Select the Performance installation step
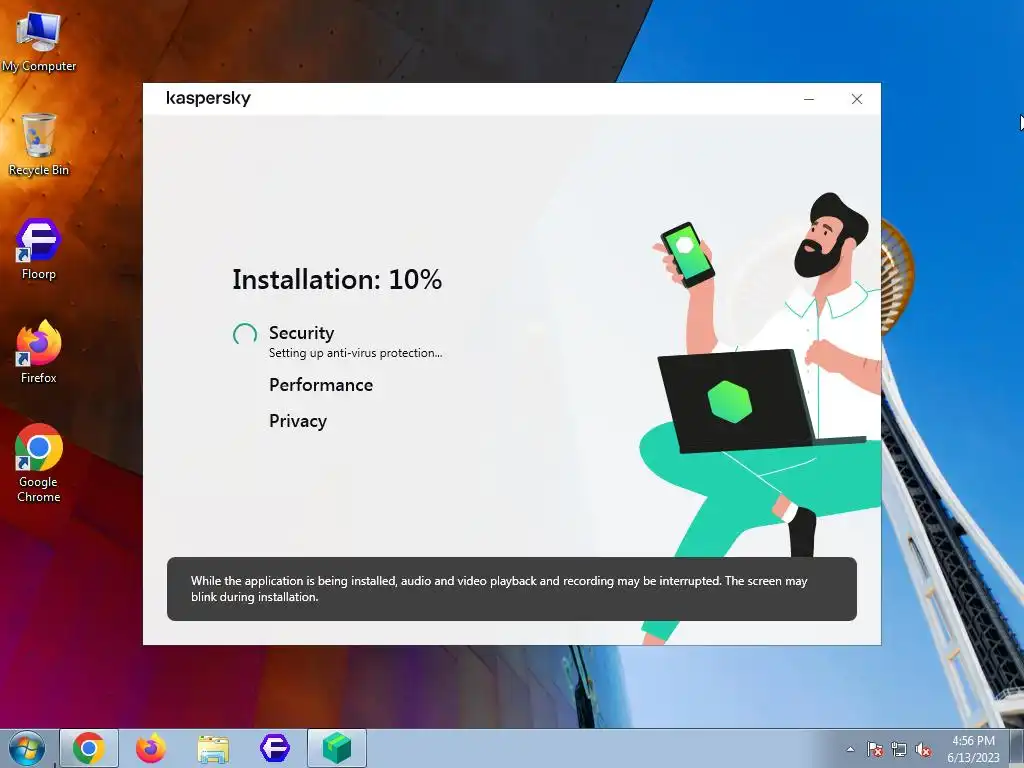 pyautogui.click(x=321, y=385)
